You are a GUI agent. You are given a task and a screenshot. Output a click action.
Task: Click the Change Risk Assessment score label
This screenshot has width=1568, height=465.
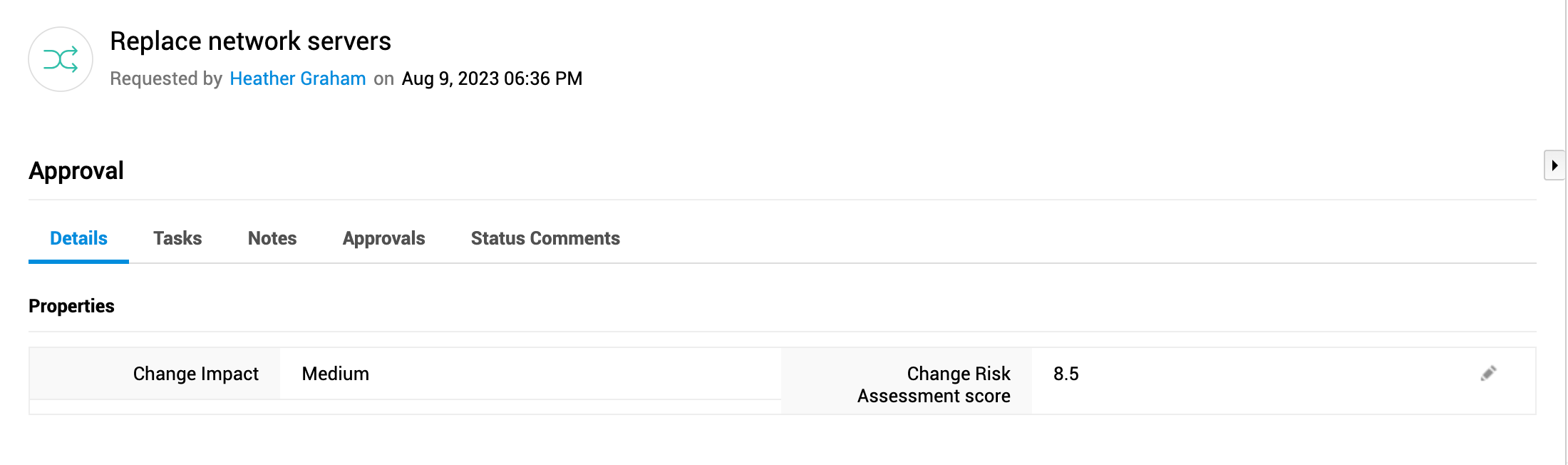(934, 384)
